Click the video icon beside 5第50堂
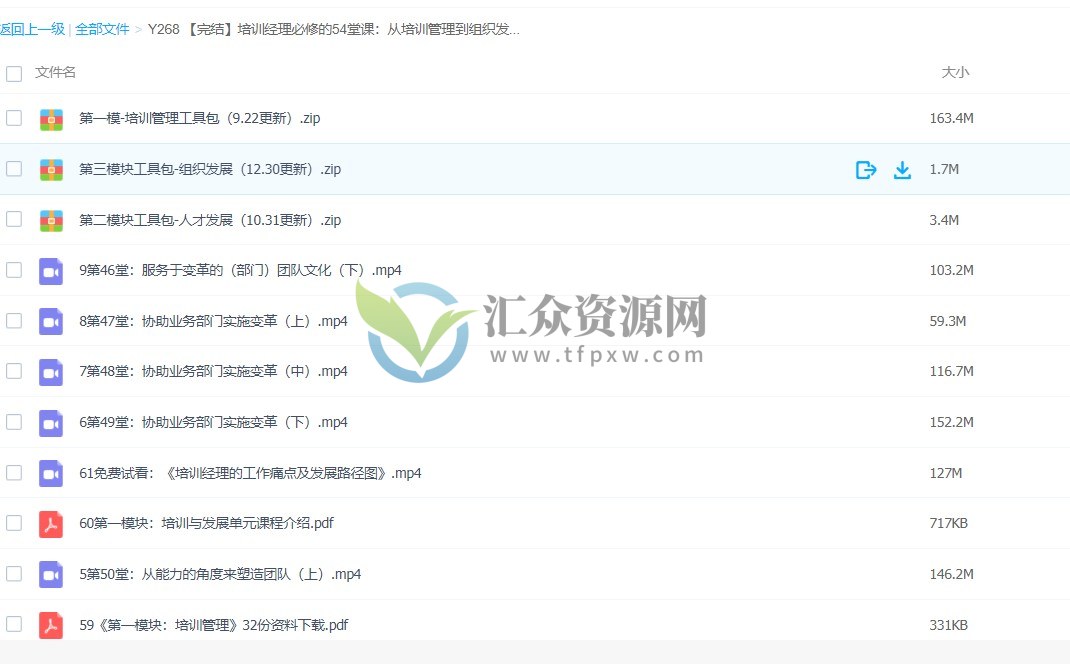 [51, 573]
